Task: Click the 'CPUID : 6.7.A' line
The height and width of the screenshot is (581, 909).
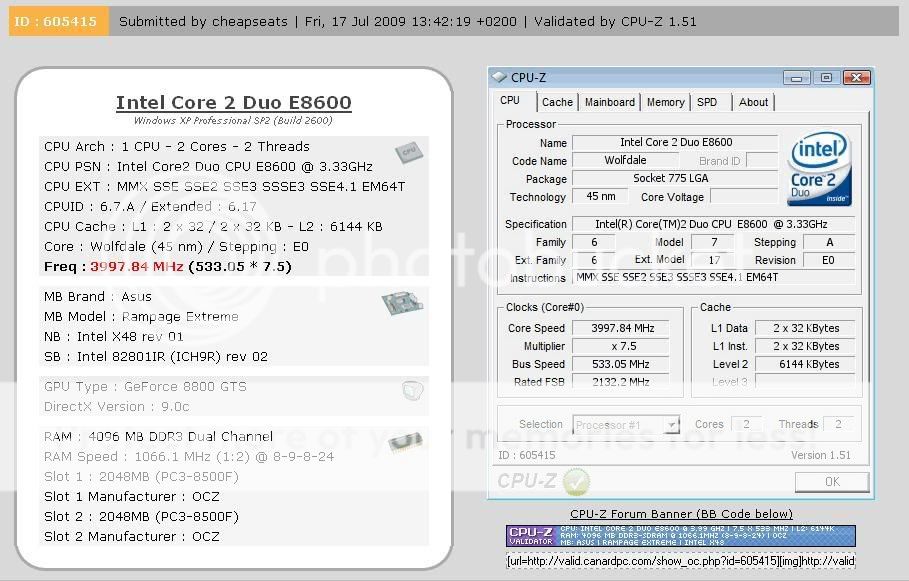Action: (150, 207)
